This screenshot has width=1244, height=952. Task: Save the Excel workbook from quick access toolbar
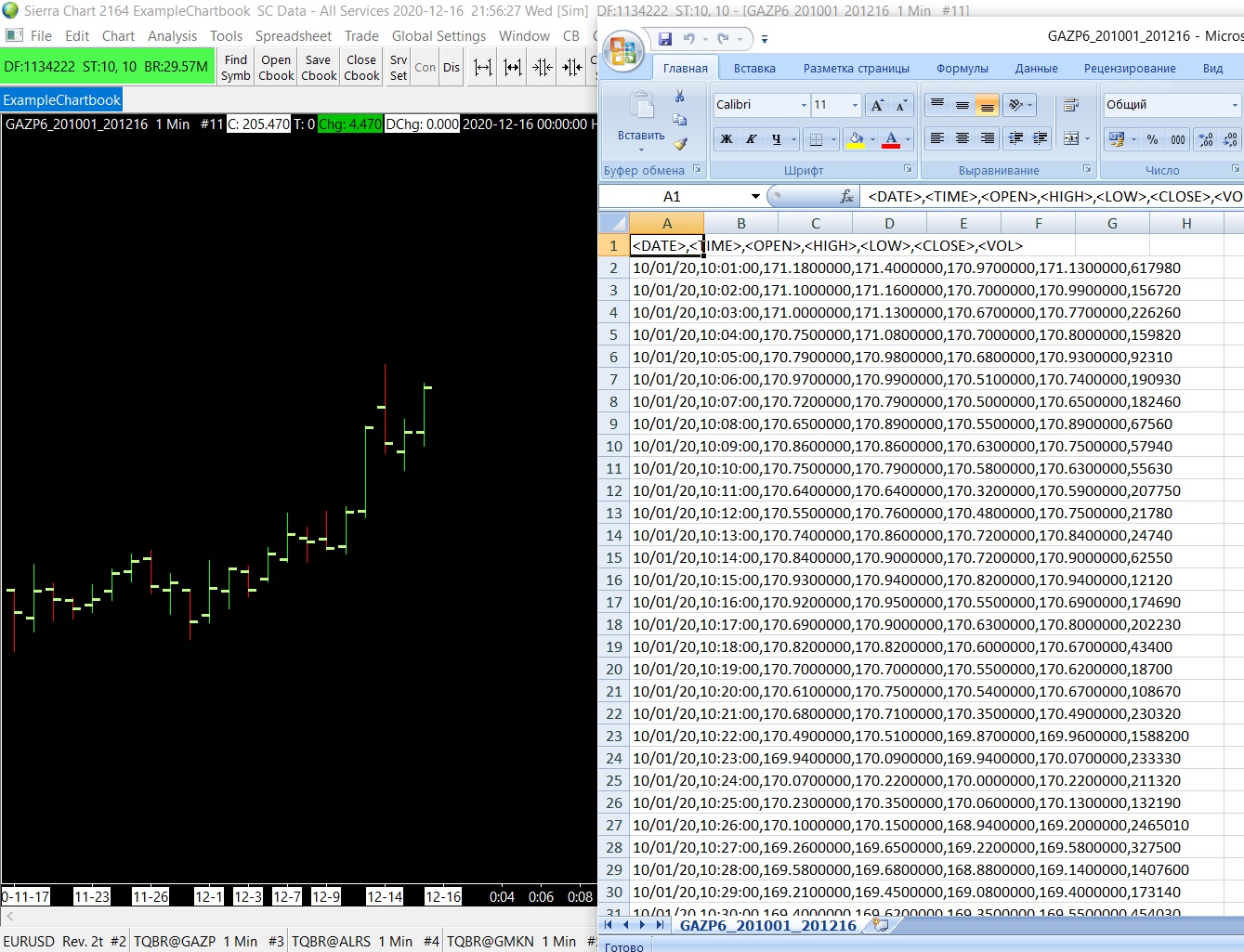665,39
